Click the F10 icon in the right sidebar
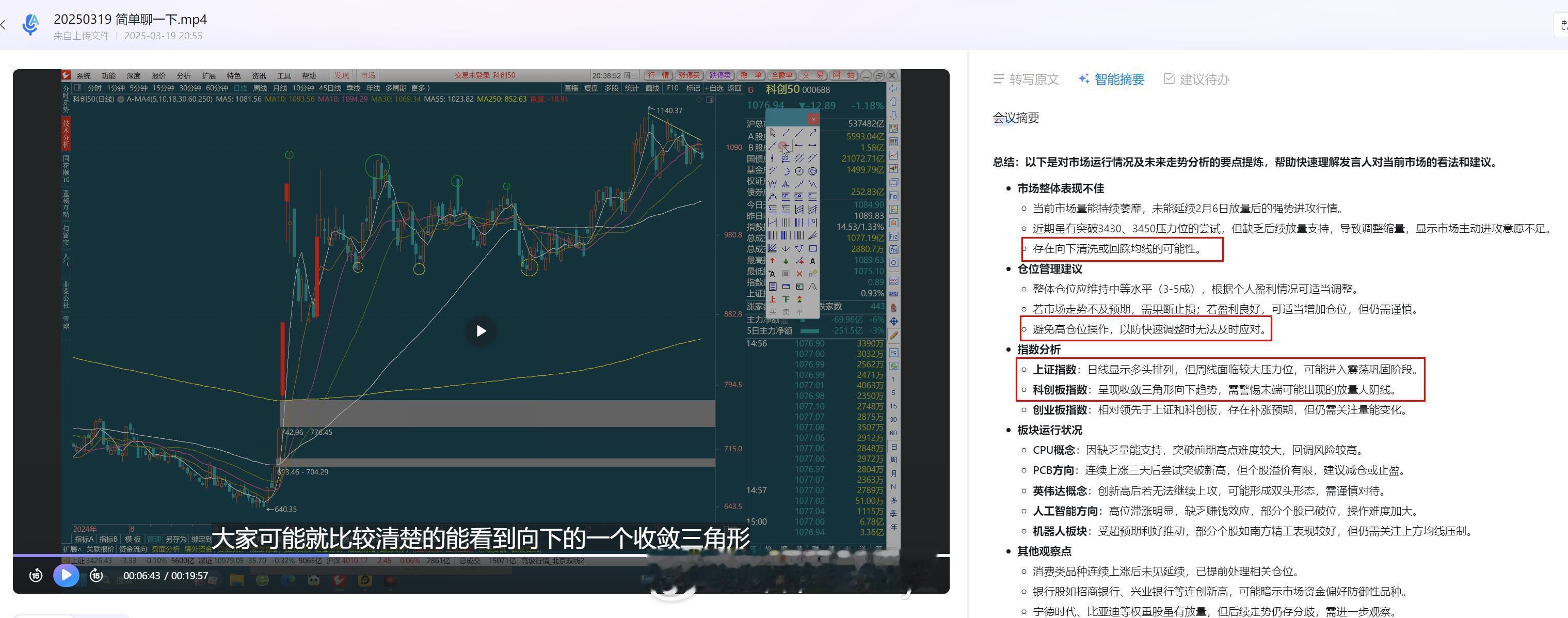This screenshot has height=618, width=1568. tap(893, 196)
